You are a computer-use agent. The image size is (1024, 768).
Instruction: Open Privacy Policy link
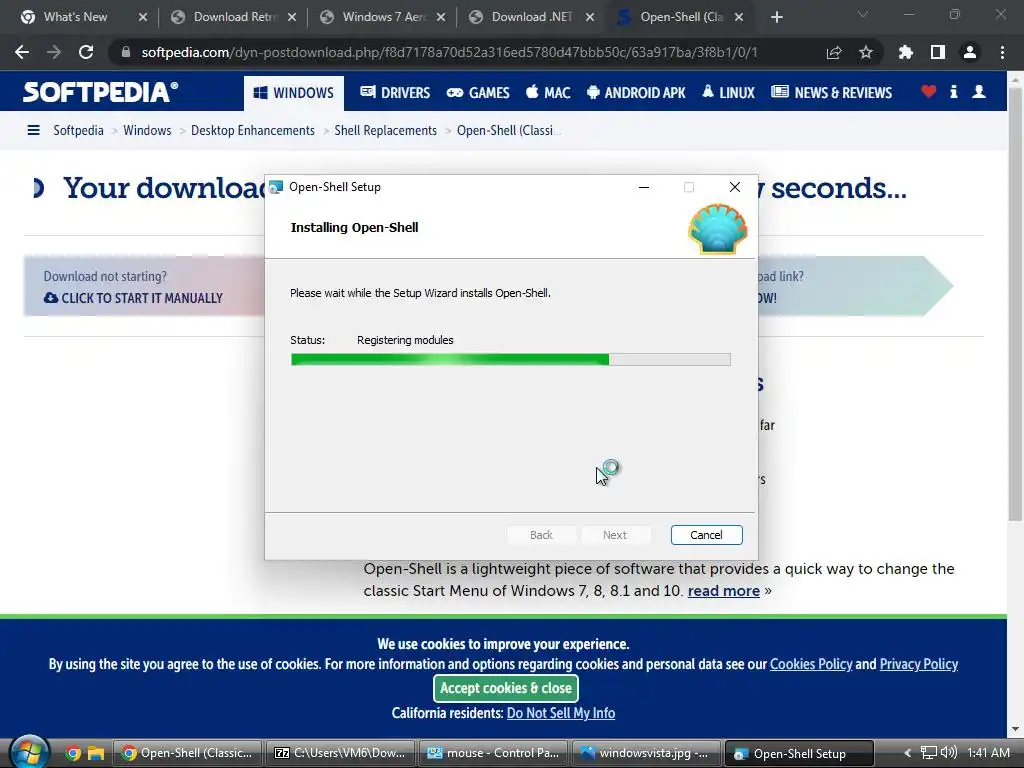pyautogui.click(x=919, y=664)
